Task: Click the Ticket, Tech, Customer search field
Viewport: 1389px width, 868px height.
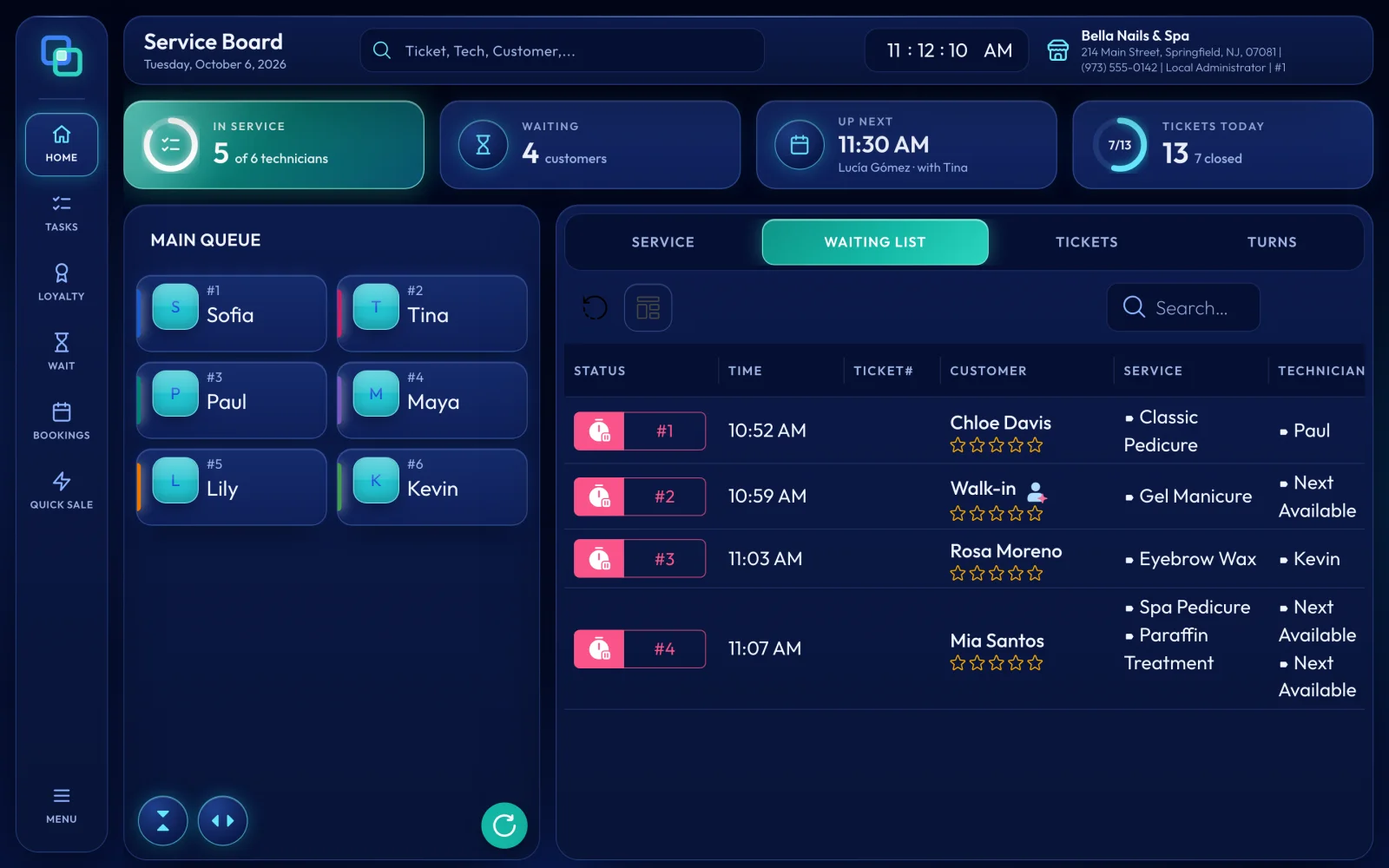Action: tap(563, 50)
